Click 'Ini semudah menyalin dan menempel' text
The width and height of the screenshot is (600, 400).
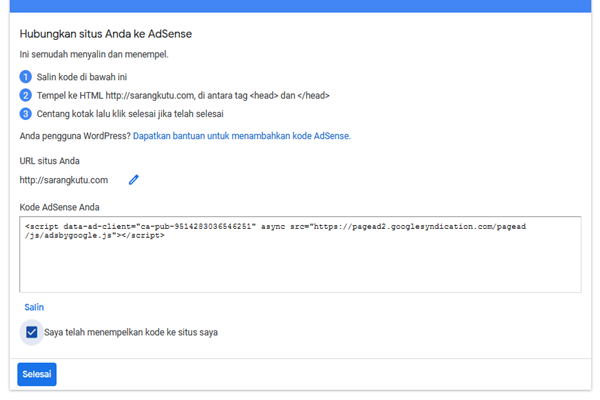click(x=94, y=54)
